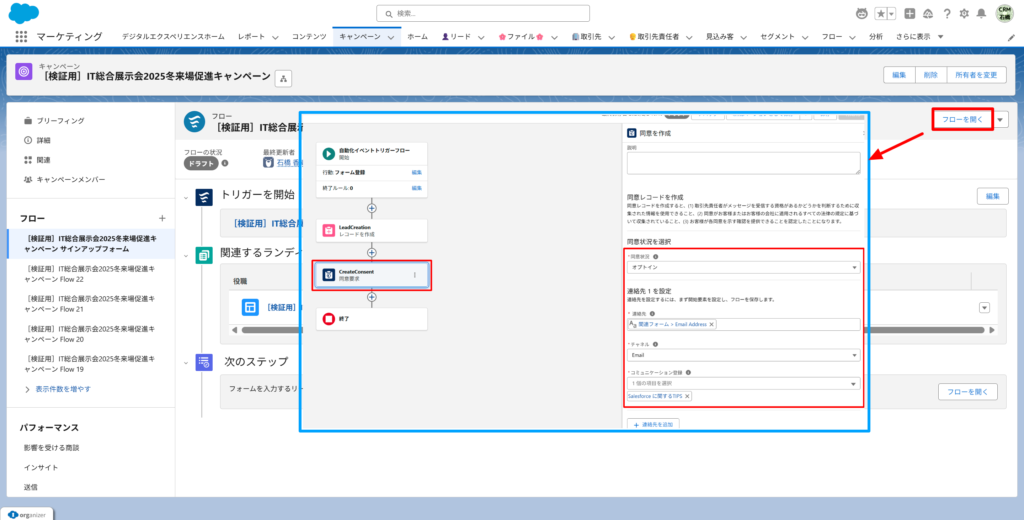Image resolution: width=1024 pixels, height=520 pixels.
Task: Open CreateConsent node three-dot menu
Action: pos(414,275)
